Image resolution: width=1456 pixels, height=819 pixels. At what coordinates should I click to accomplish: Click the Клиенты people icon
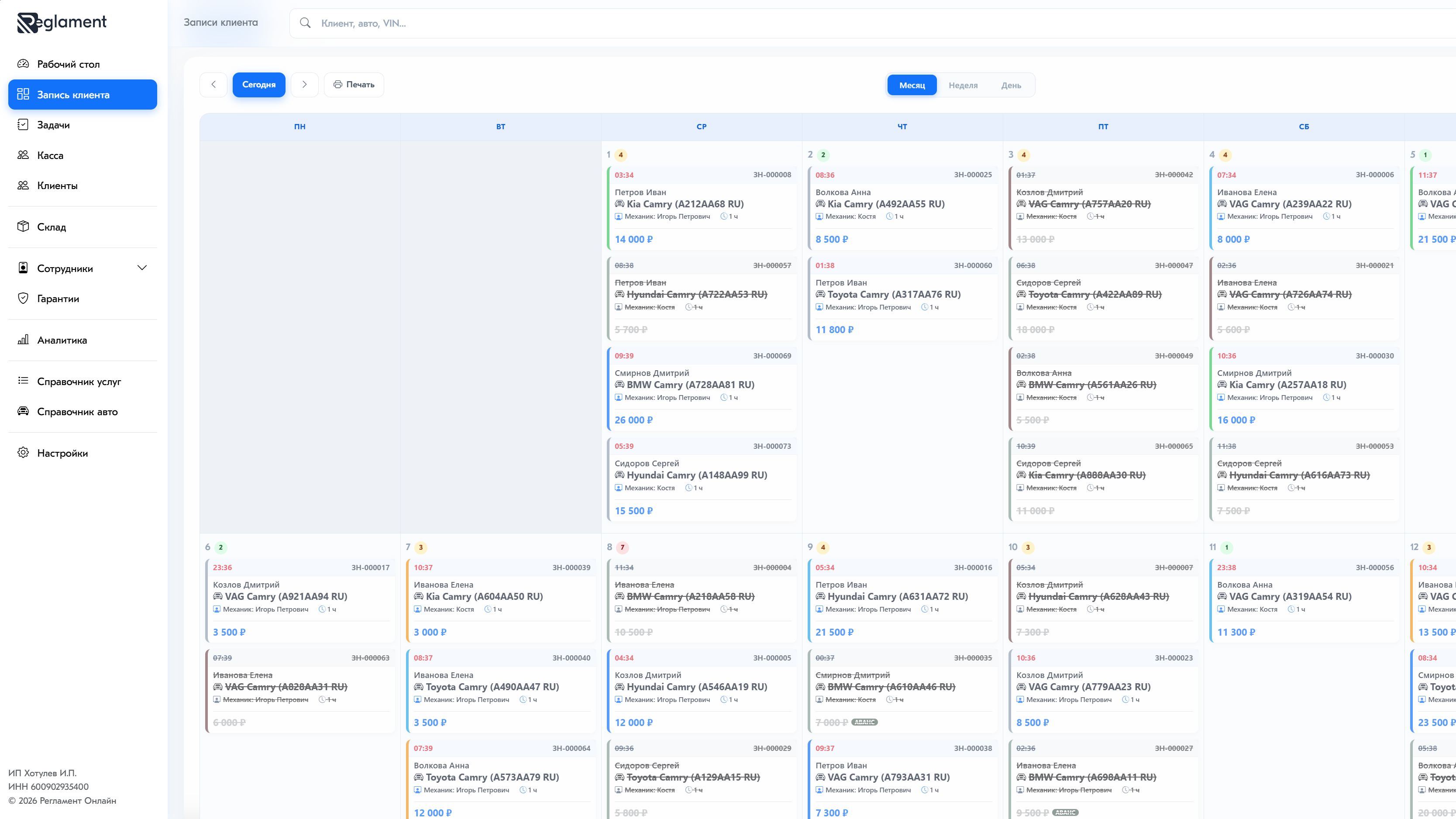point(23,186)
